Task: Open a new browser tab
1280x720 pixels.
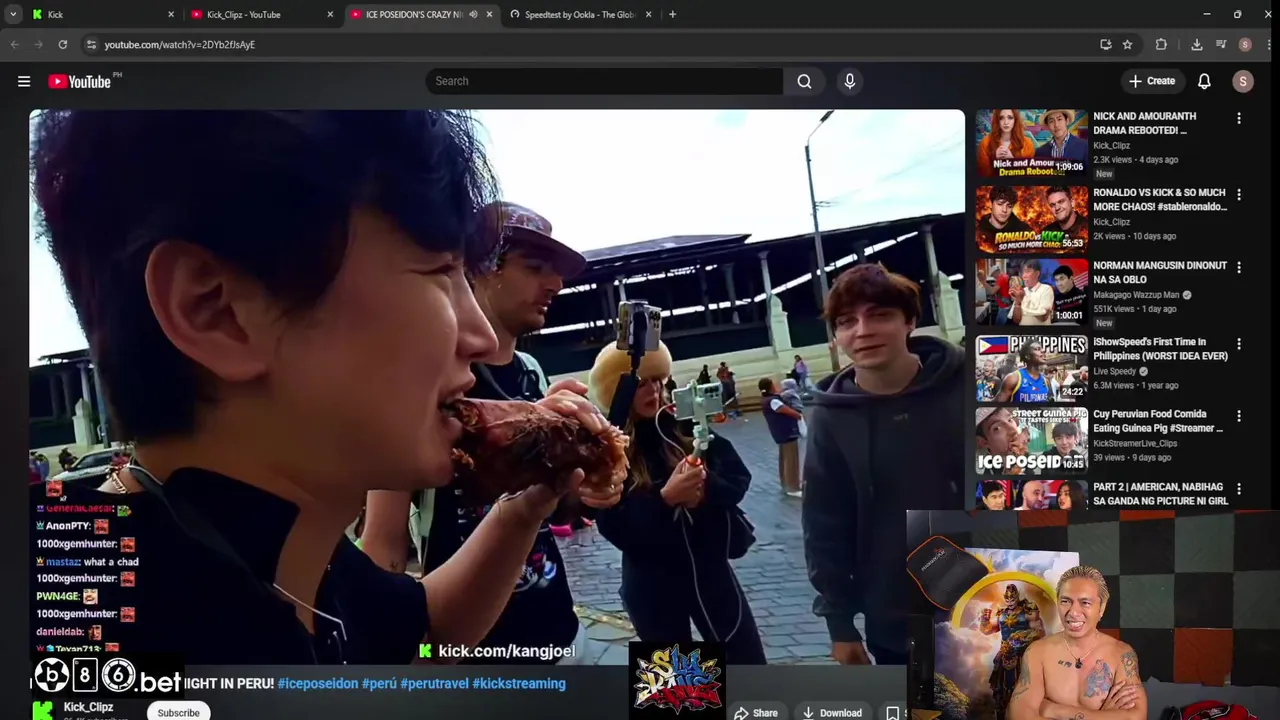Action: (x=672, y=14)
